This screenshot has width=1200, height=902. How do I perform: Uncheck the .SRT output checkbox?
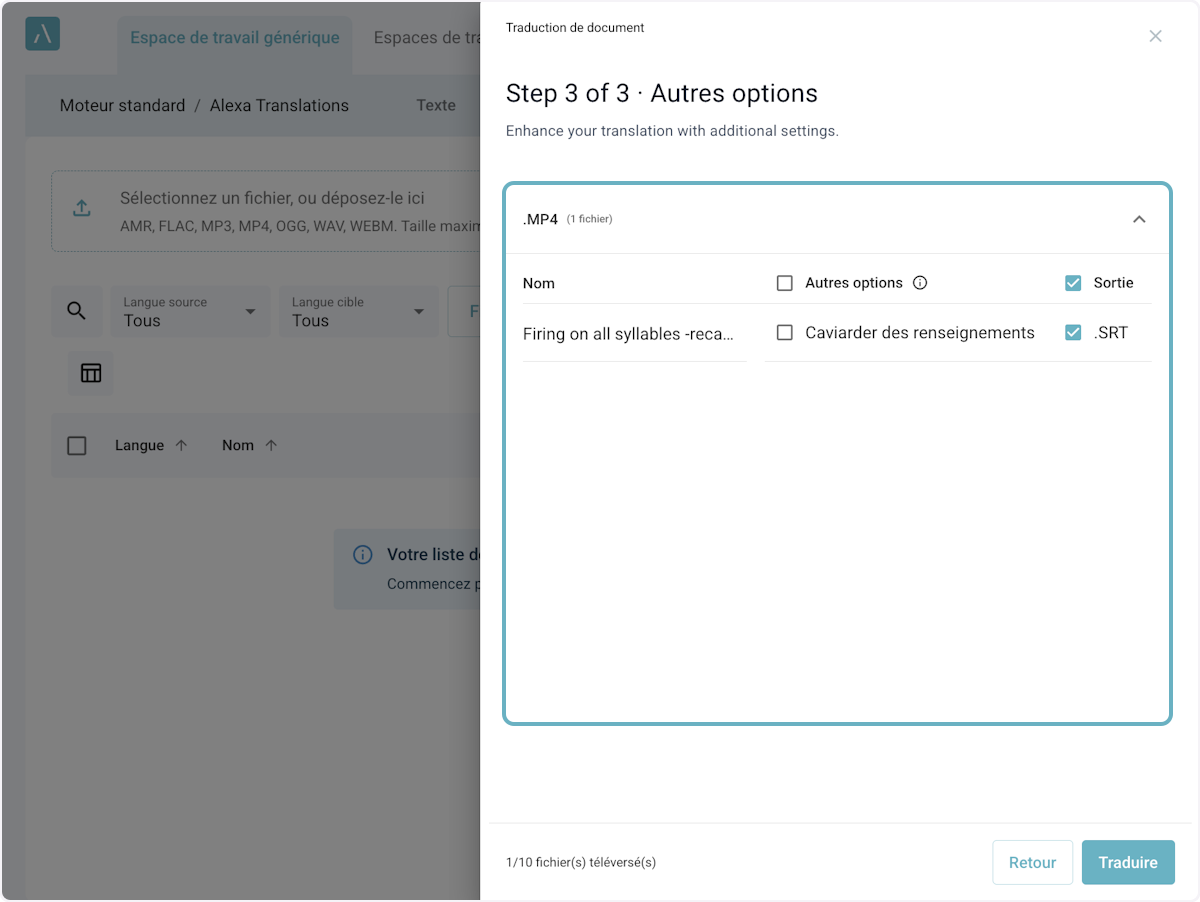[x=1073, y=332]
